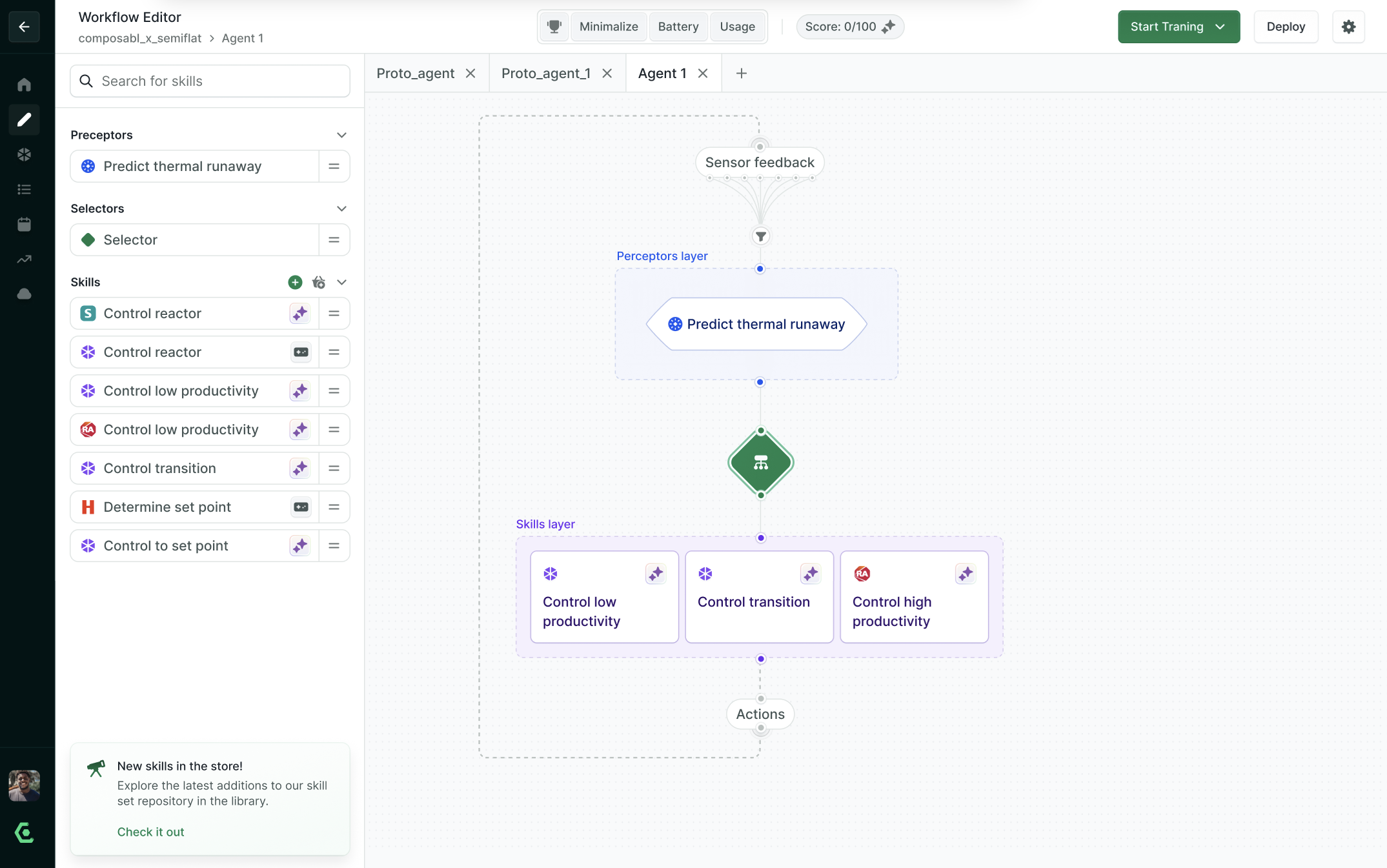Follow the Check it out link
Image resolution: width=1387 pixels, height=868 pixels.
point(150,832)
